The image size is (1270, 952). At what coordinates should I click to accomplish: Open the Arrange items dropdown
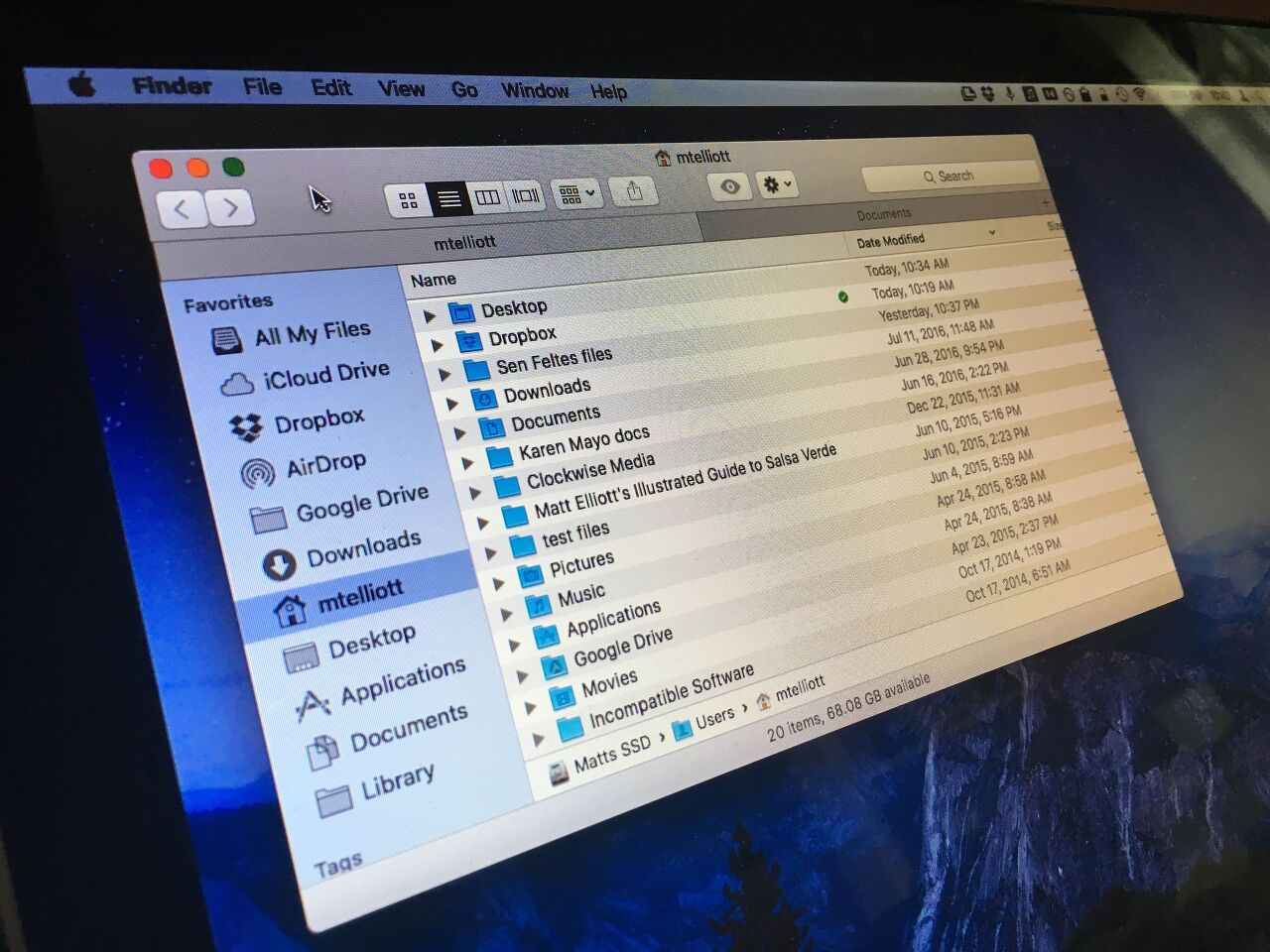[x=576, y=193]
